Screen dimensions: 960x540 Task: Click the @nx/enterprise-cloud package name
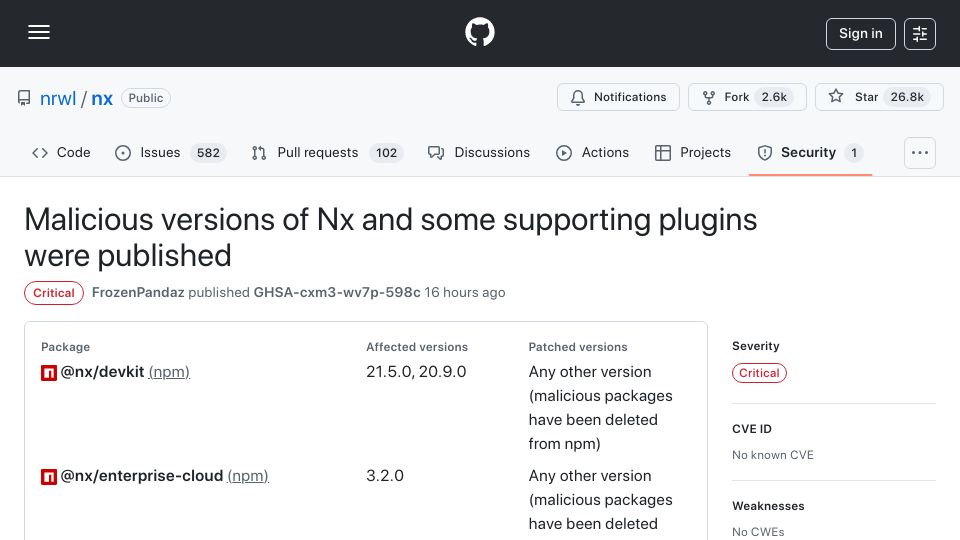click(x=141, y=476)
